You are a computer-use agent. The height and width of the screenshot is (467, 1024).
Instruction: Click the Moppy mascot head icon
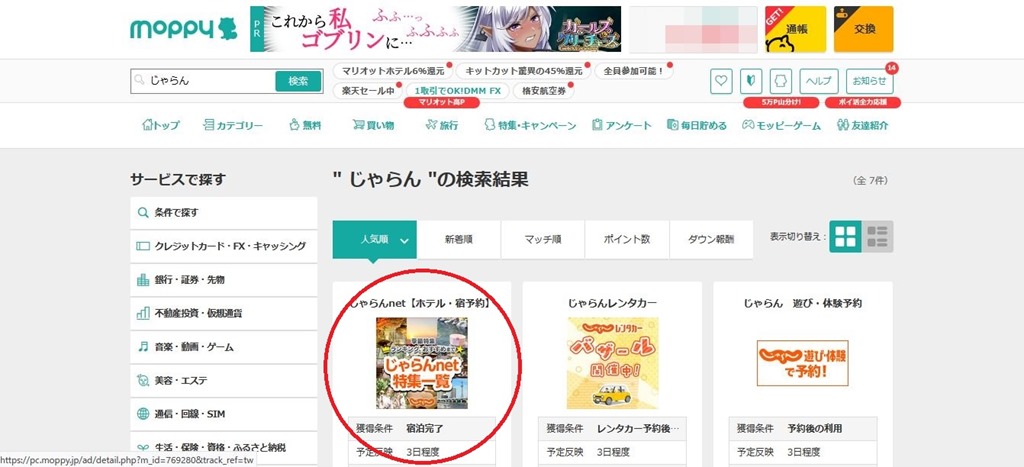[781, 81]
